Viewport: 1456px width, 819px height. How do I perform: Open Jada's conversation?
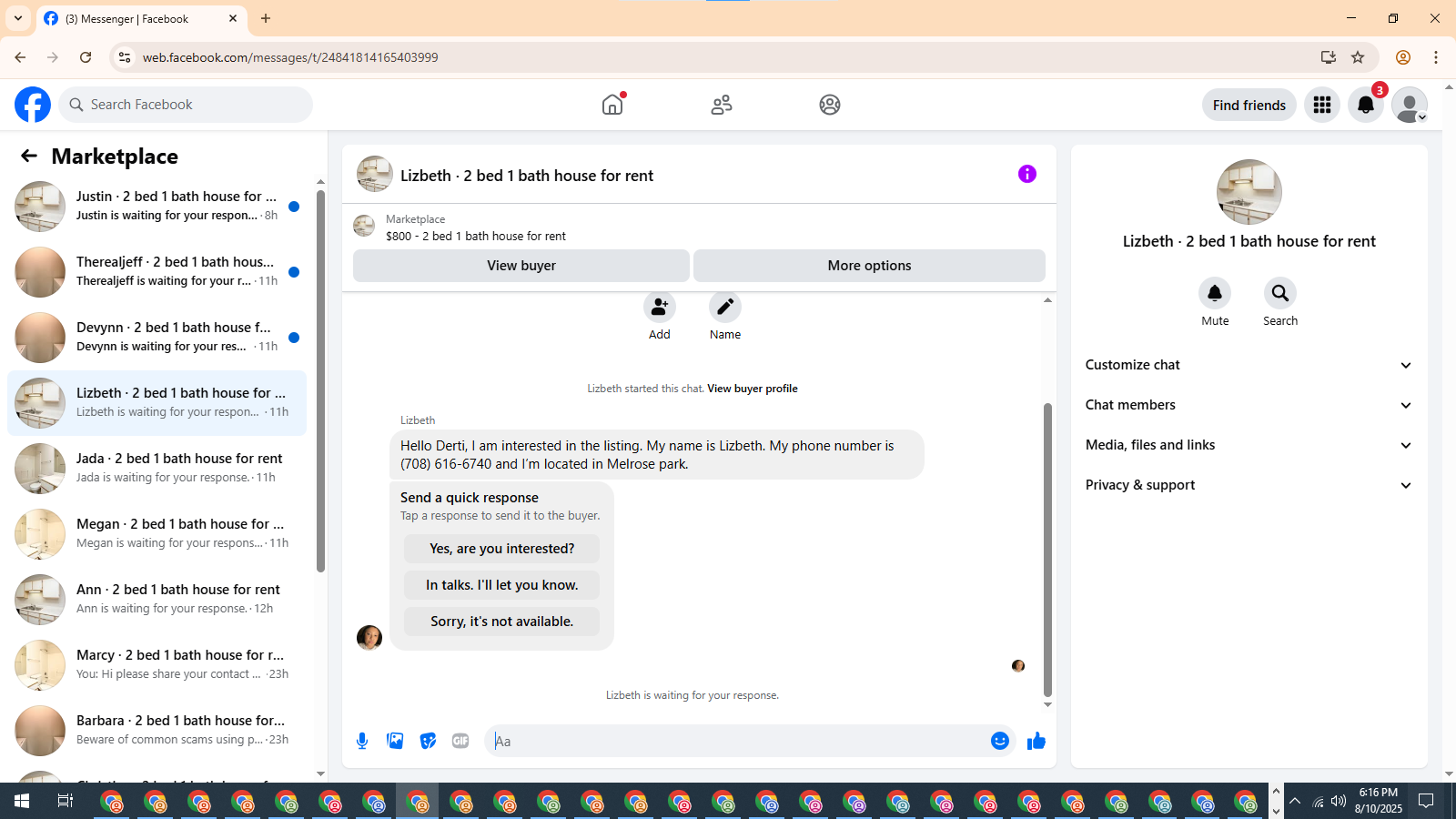point(157,469)
